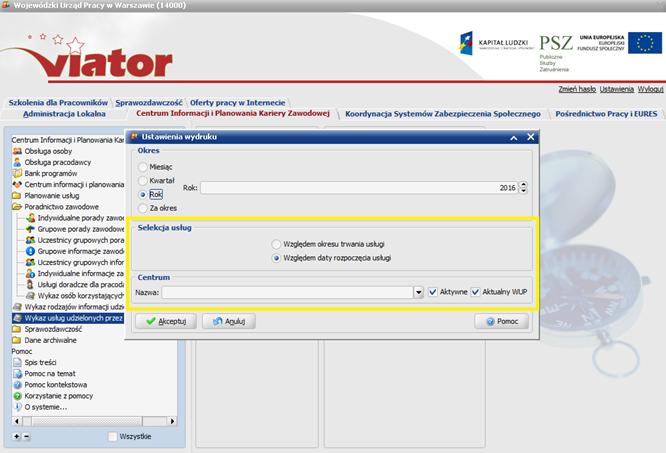
Task: Click the Spis treści document icon
Action: (17, 362)
